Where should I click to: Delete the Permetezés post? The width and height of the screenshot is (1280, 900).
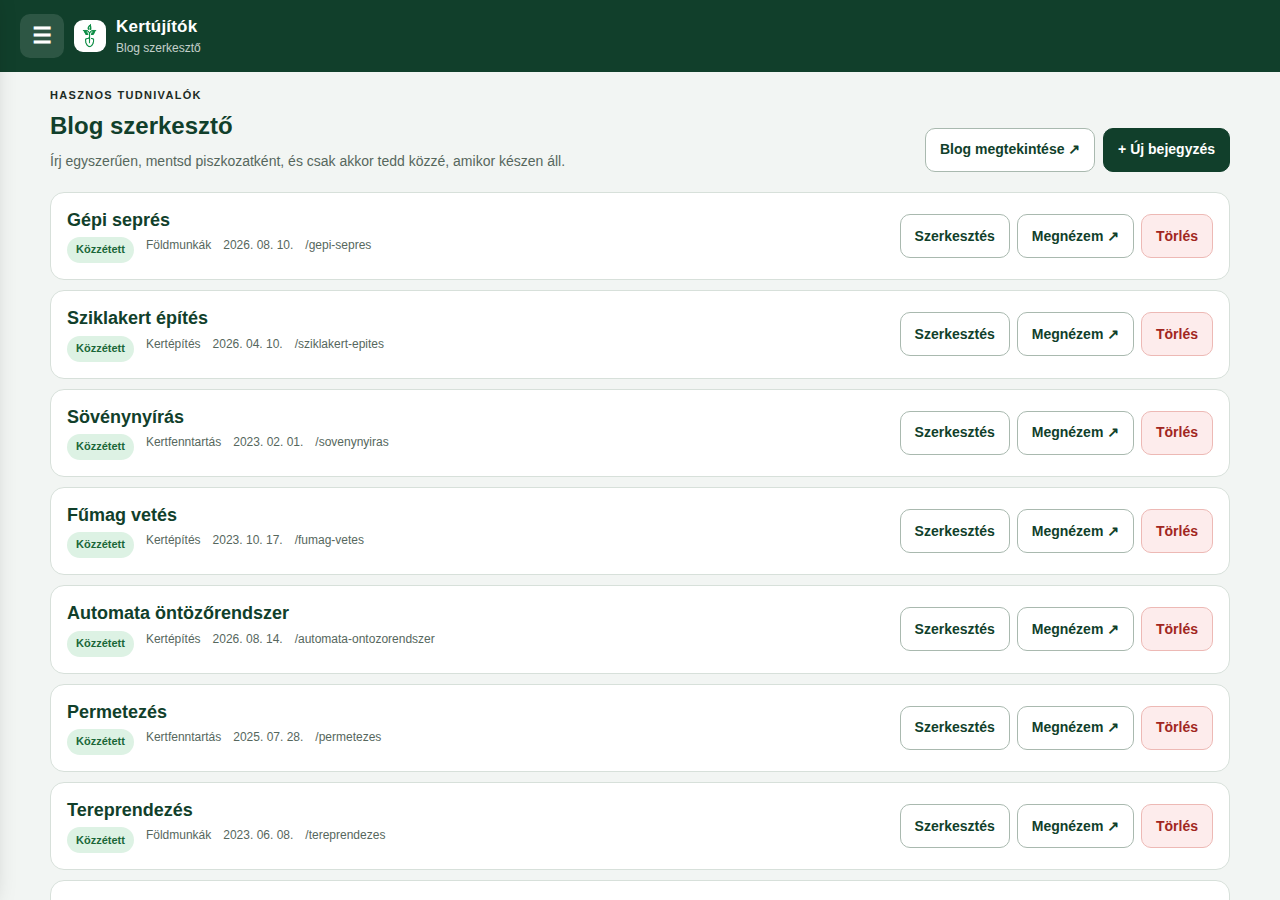coord(1177,728)
